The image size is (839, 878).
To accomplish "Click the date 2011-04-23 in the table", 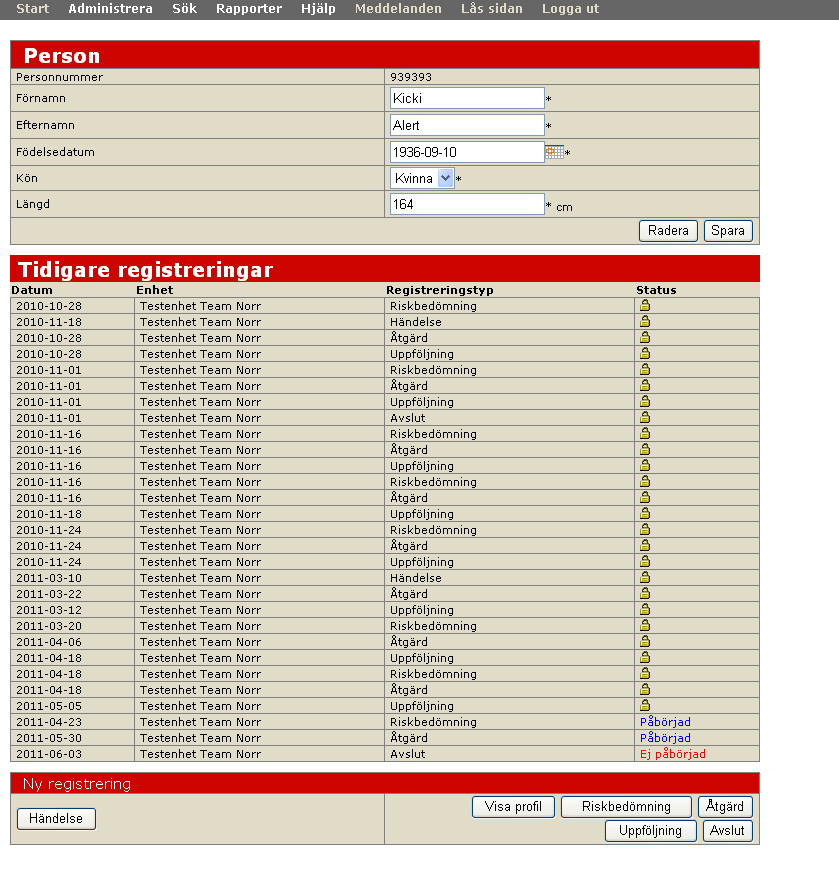I will pos(49,722).
